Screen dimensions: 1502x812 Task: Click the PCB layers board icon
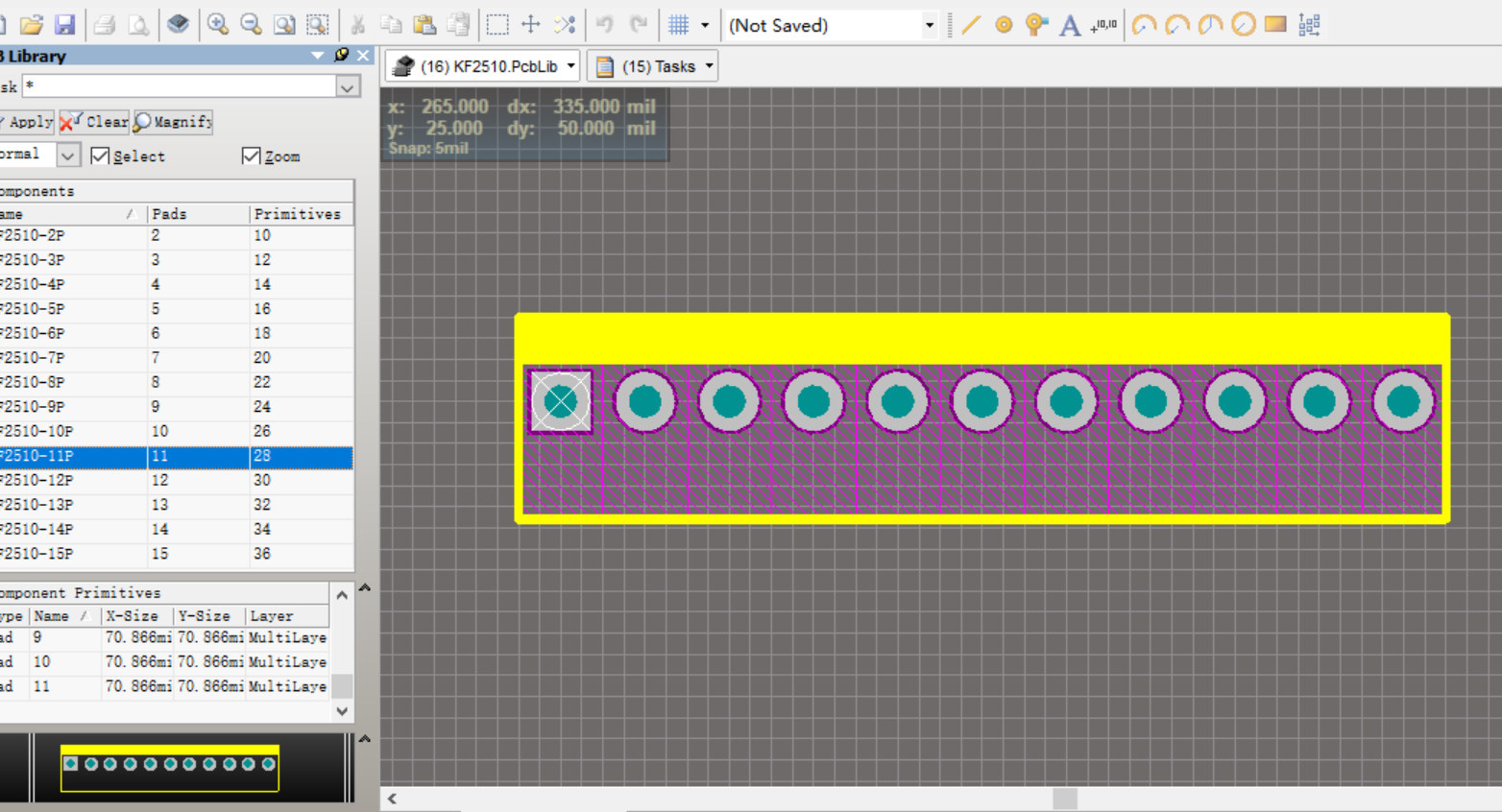click(178, 25)
